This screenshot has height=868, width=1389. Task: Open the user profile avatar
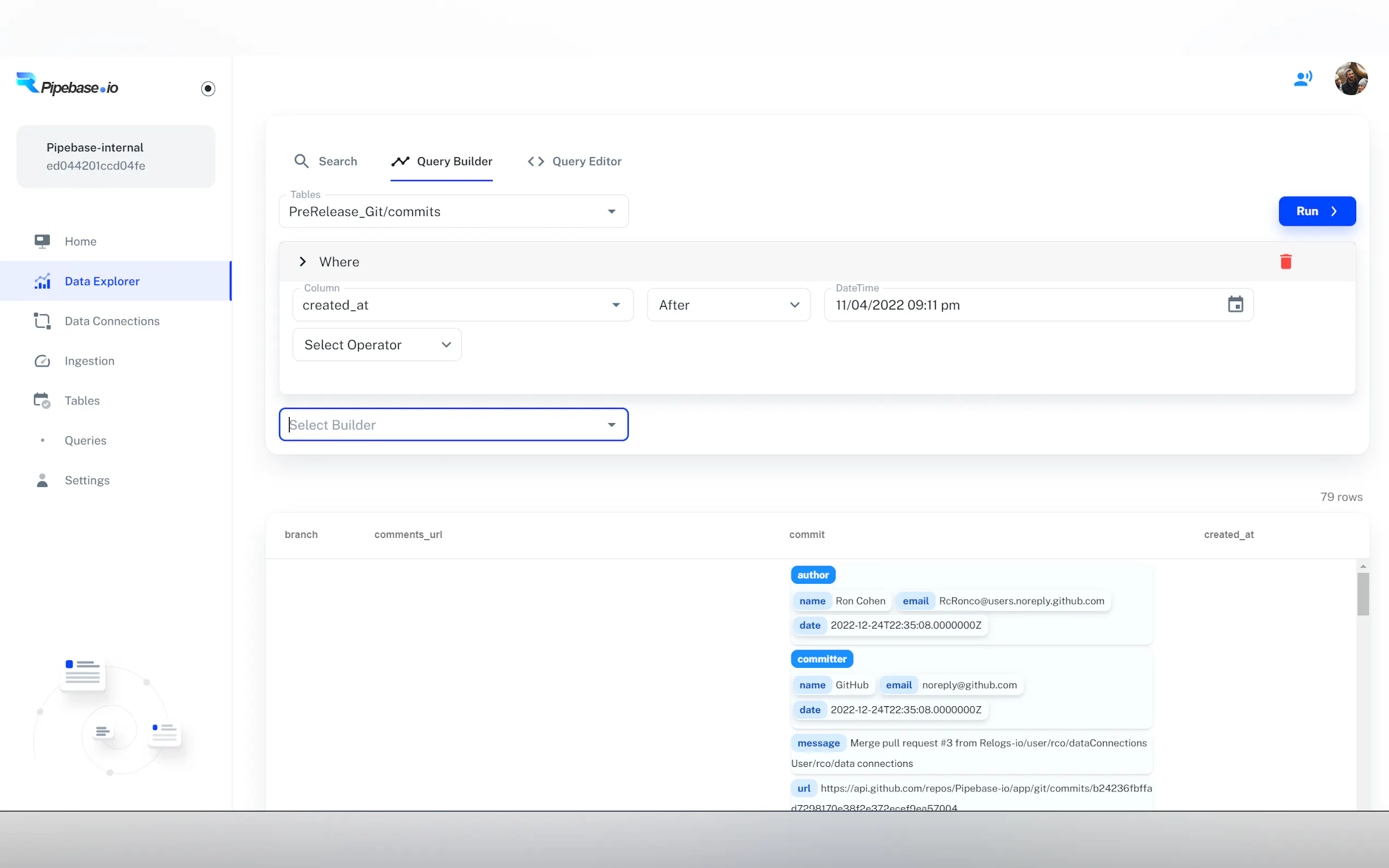(1351, 79)
